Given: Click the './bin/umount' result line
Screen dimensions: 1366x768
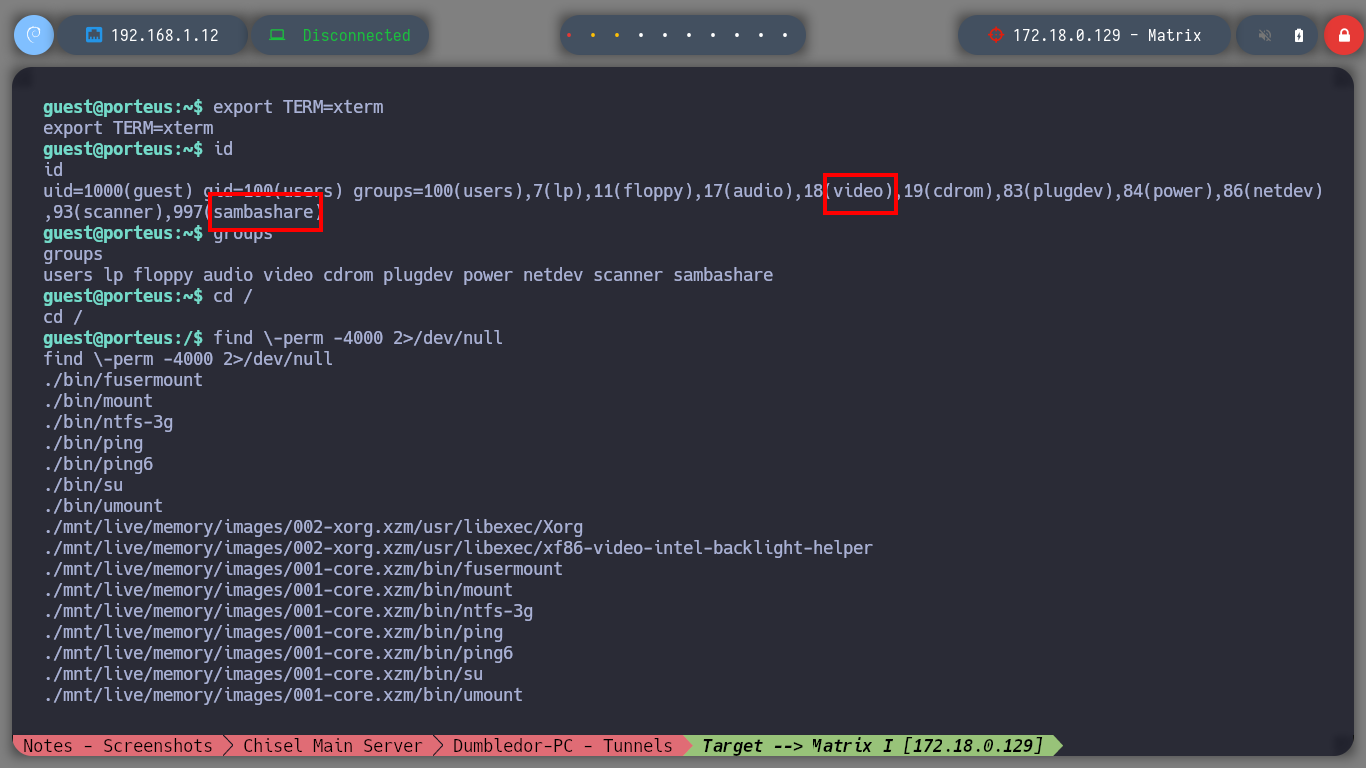Looking at the screenshot, I should [103, 506].
